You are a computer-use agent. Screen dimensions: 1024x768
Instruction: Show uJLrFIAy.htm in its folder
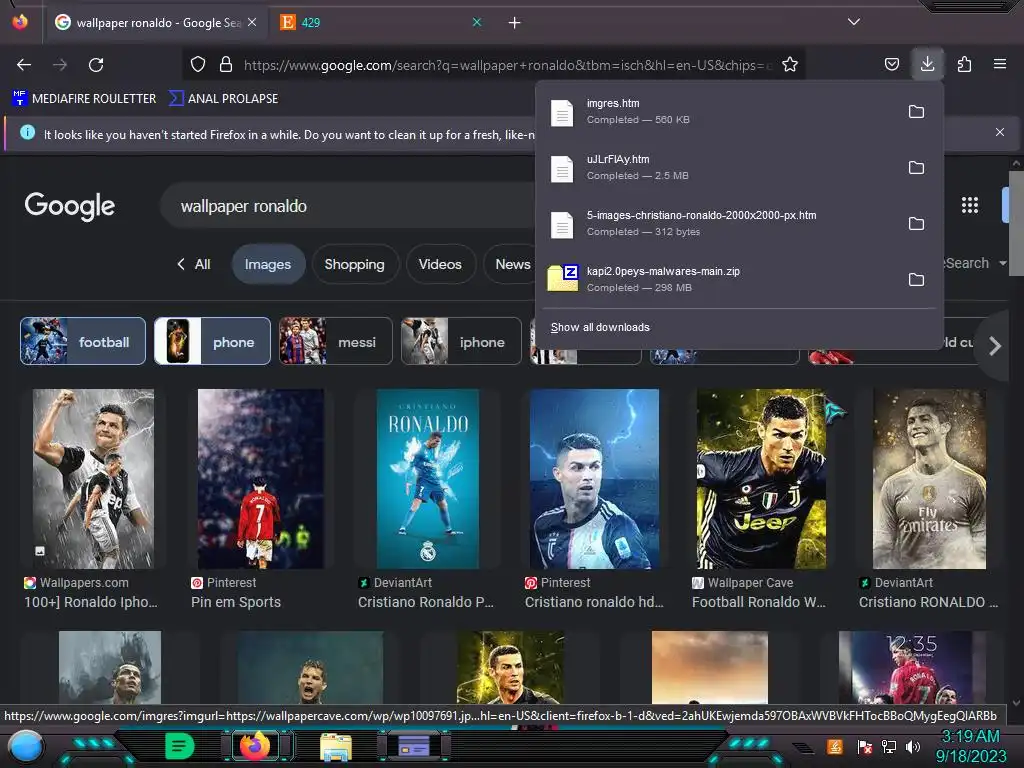(916, 168)
